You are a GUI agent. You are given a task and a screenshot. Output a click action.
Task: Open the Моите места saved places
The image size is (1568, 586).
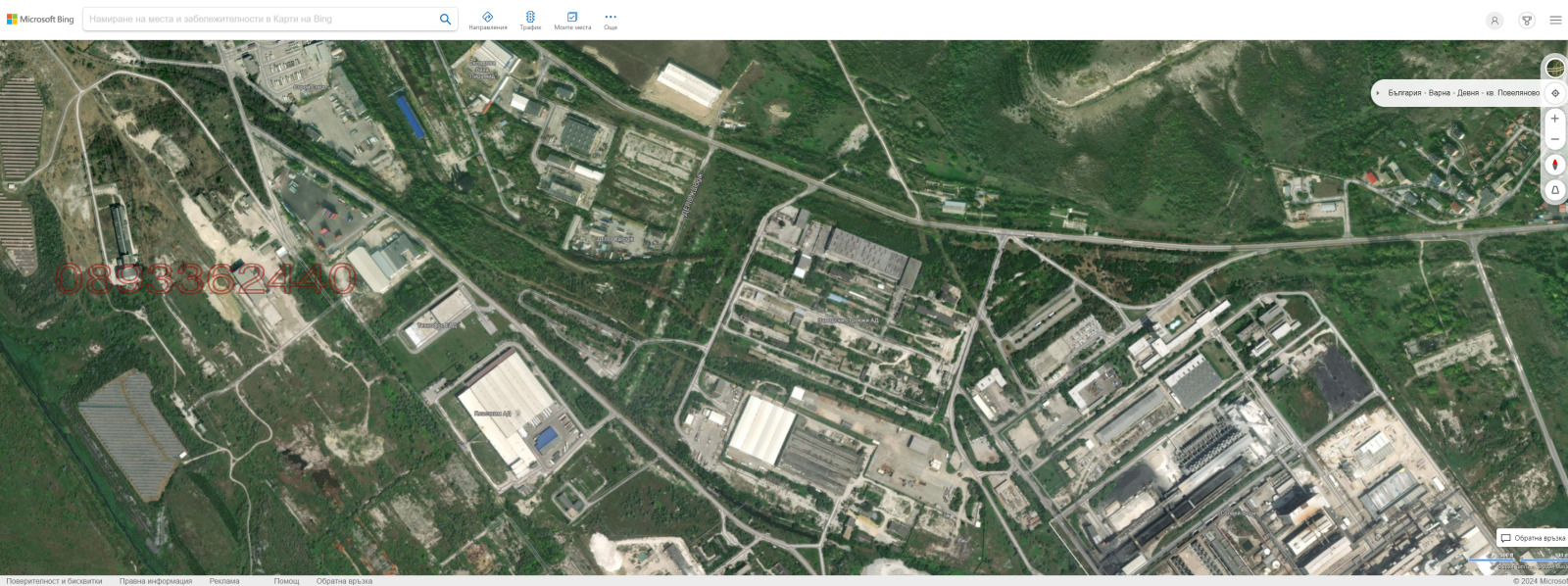(572, 21)
